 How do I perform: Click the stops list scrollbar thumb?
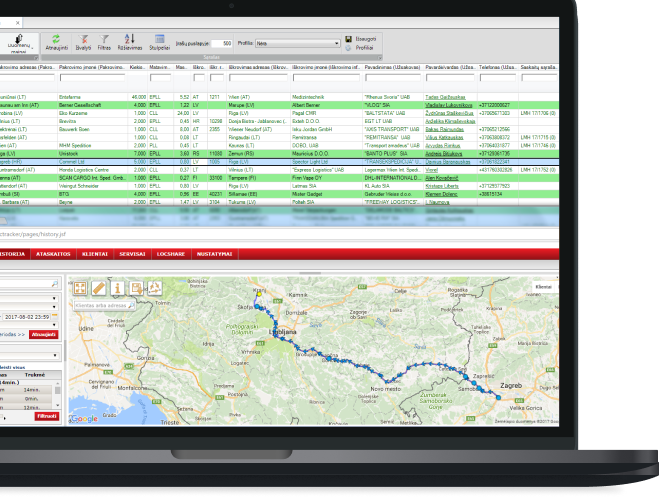tap(58, 390)
